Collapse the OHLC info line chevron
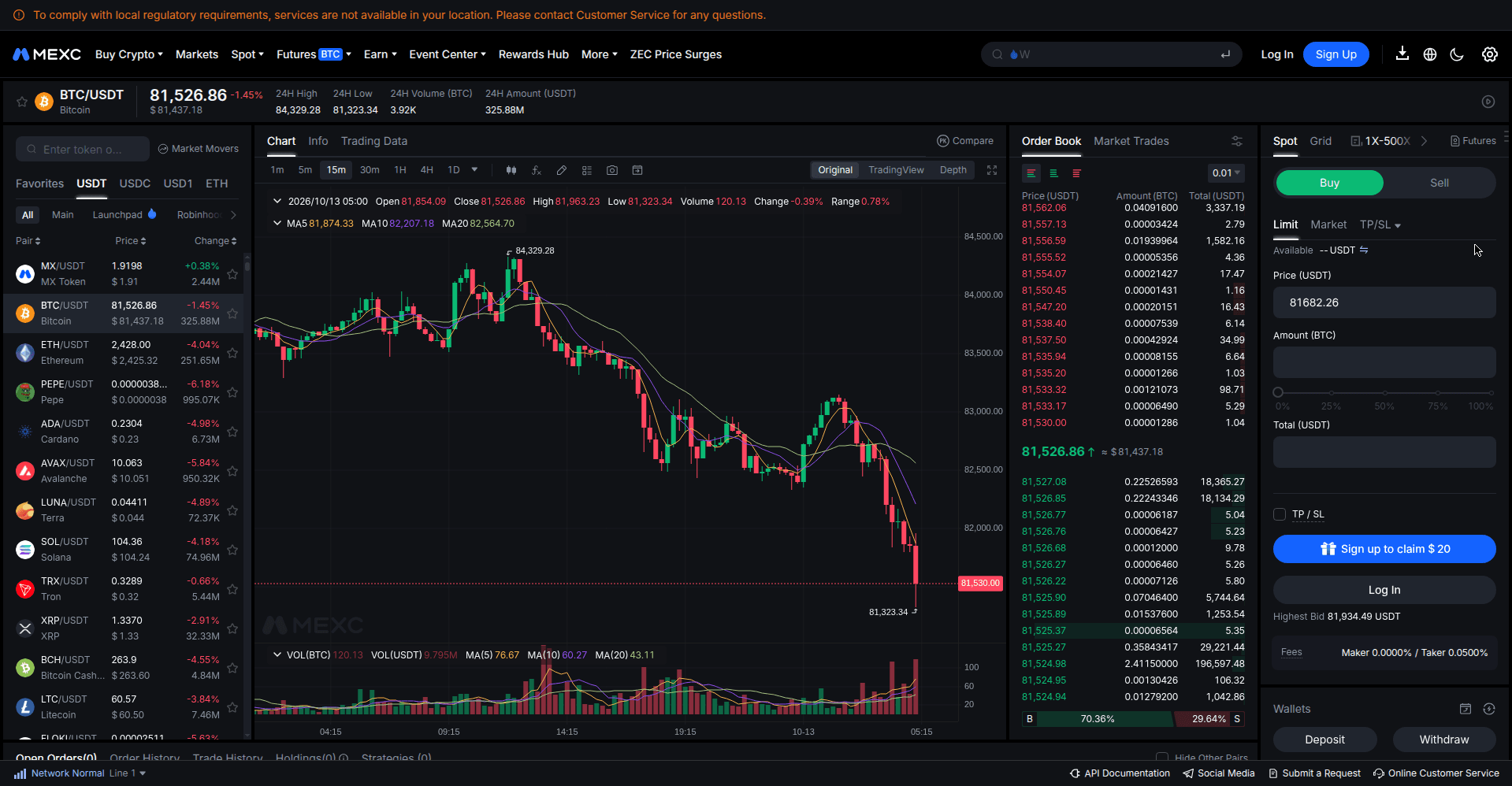 pyautogui.click(x=277, y=202)
